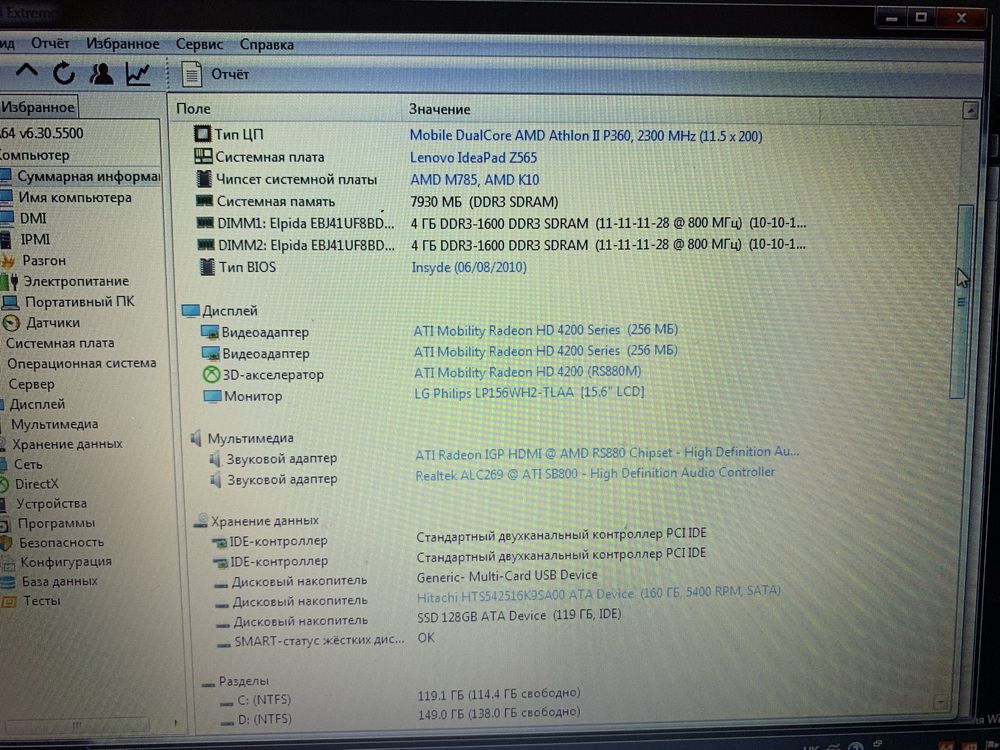Viewport: 1000px width, 750px height.
Task: Expand the Мультимедиа tree node in sidebar
Action: pyautogui.click(x=54, y=424)
